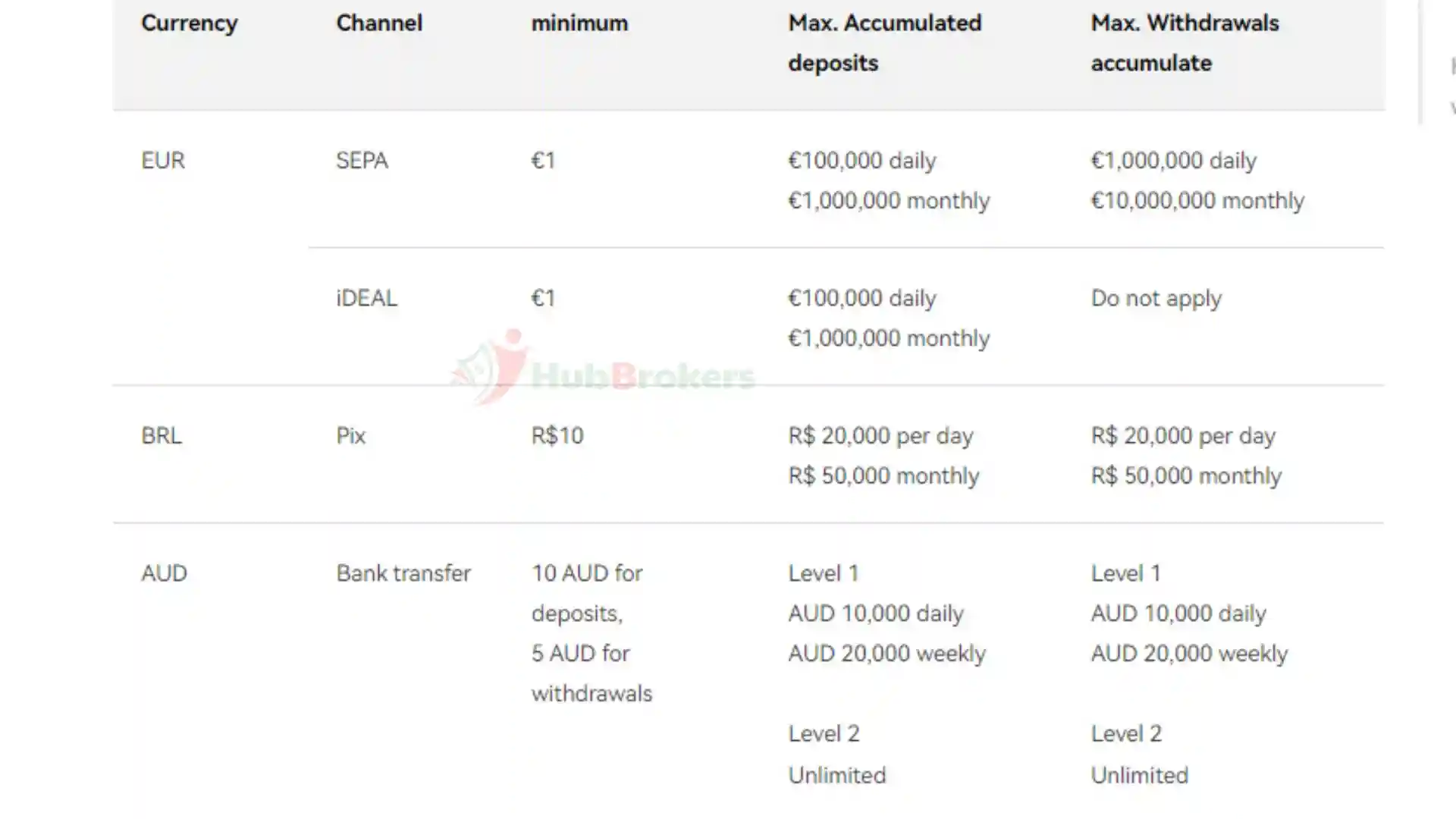
Task: Click the Max. Accumulated deposits header
Action: pyautogui.click(x=884, y=42)
